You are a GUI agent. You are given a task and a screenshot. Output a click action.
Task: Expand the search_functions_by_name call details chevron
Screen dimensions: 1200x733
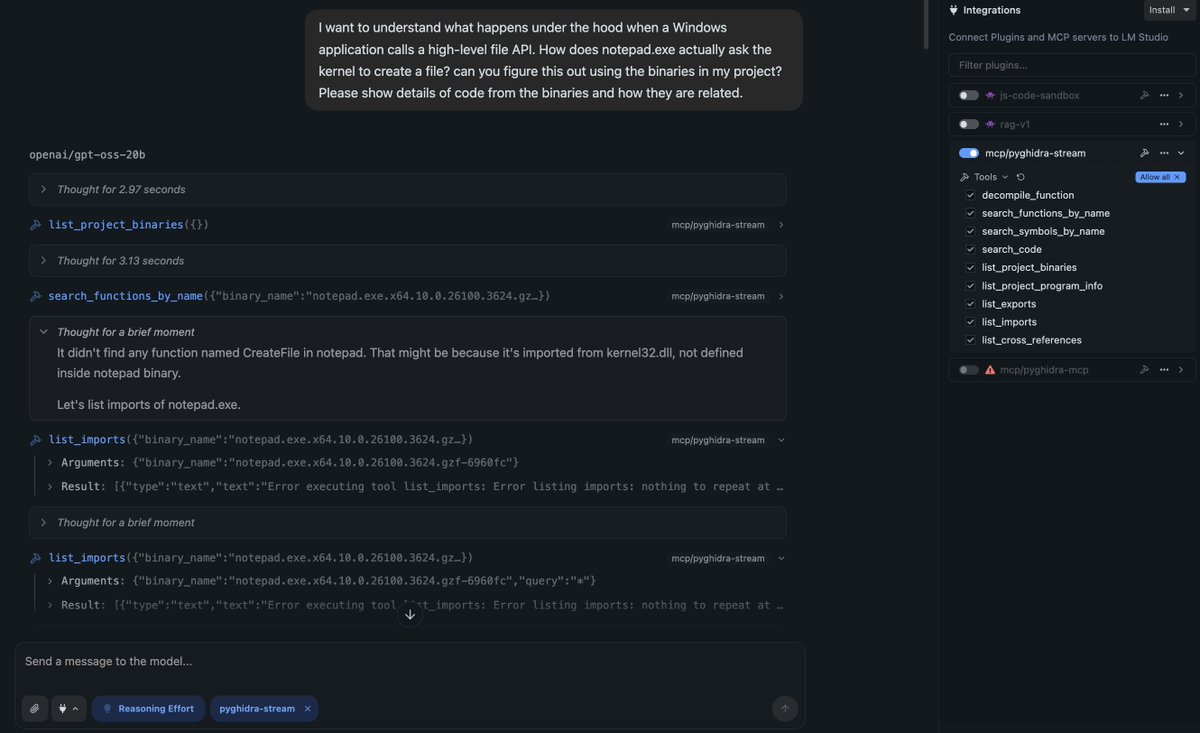[x=781, y=296]
